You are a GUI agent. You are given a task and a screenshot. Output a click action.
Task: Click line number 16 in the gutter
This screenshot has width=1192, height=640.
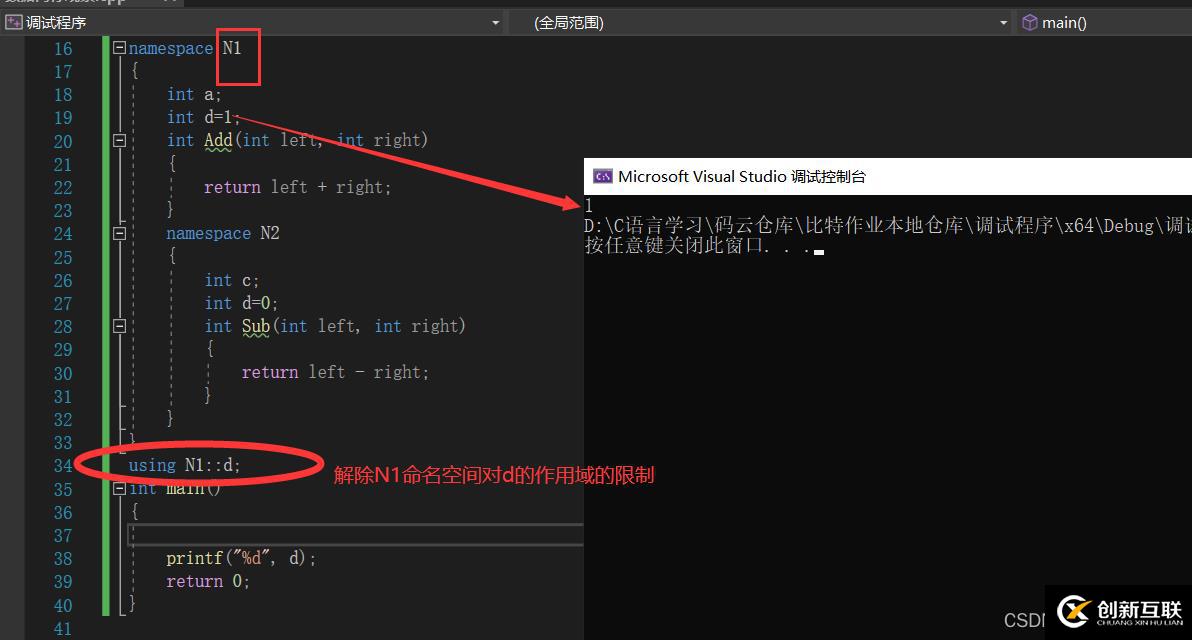coord(62,49)
